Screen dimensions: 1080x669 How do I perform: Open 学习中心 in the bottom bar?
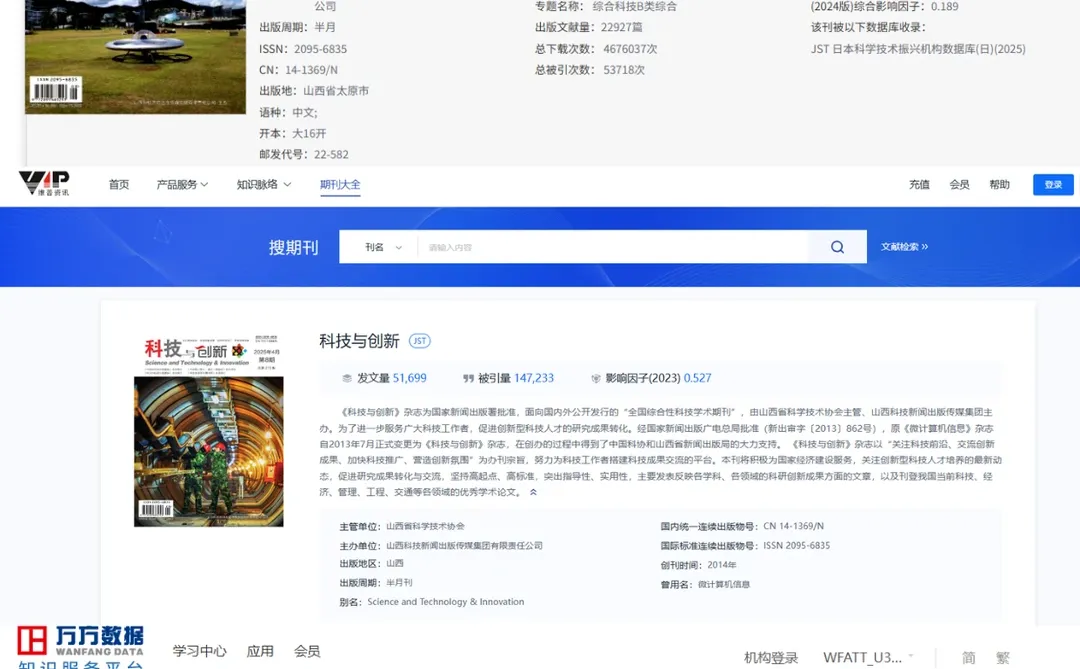[198, 650]
